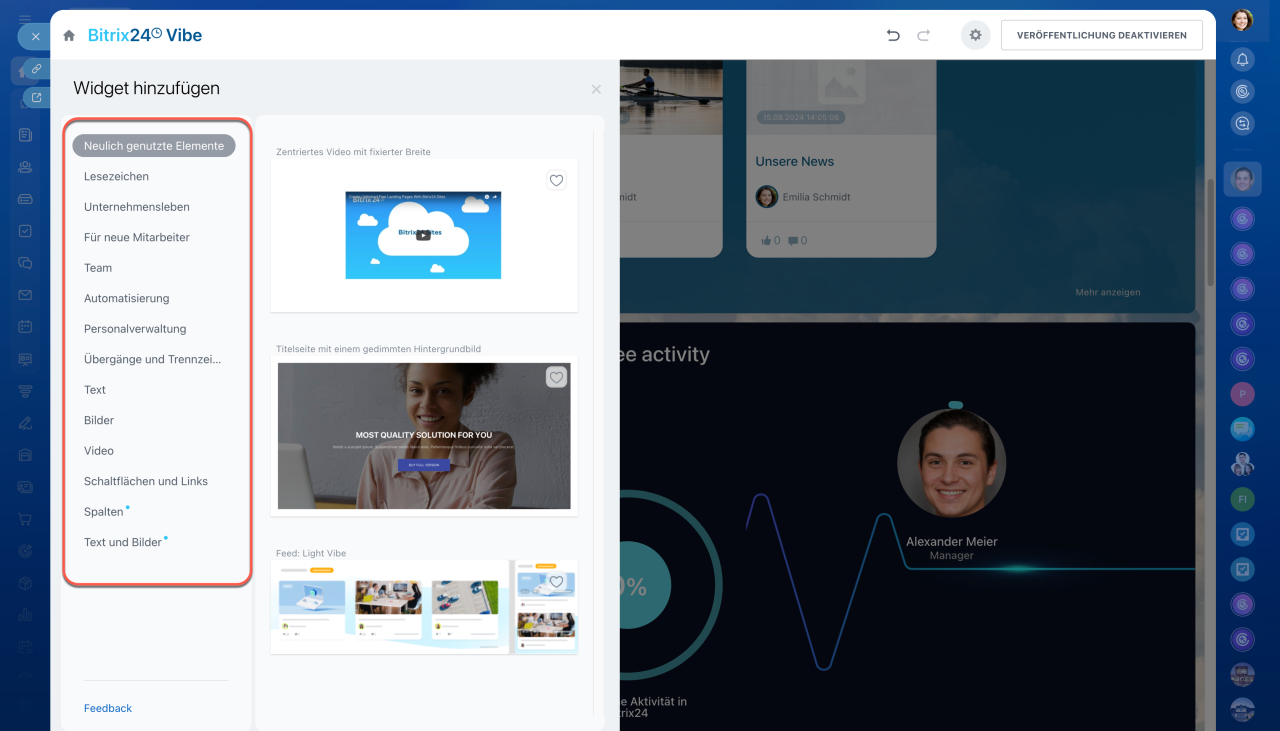1280x731 pixels.
Task: Select the Bilder category
Action: 99,420
